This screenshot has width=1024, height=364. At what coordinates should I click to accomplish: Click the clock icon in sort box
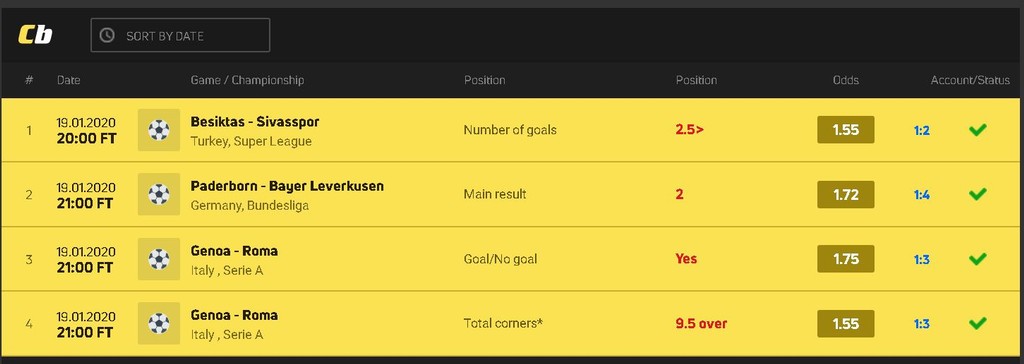[107, 35]
